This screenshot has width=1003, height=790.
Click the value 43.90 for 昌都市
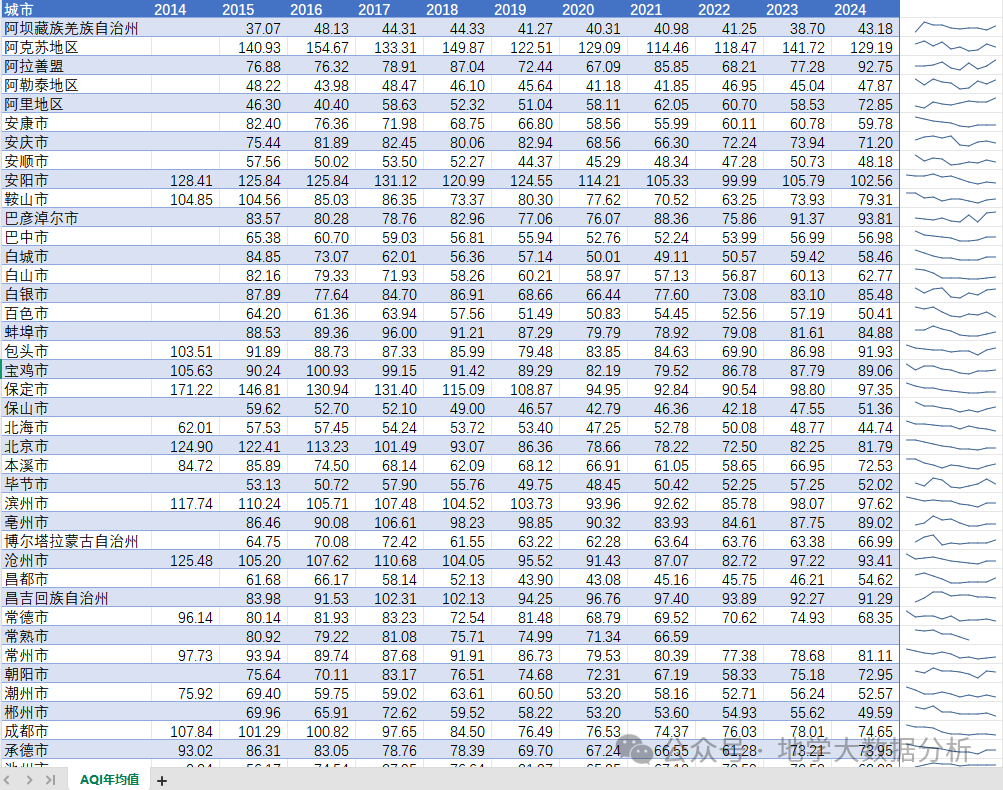tap(535, 580)
